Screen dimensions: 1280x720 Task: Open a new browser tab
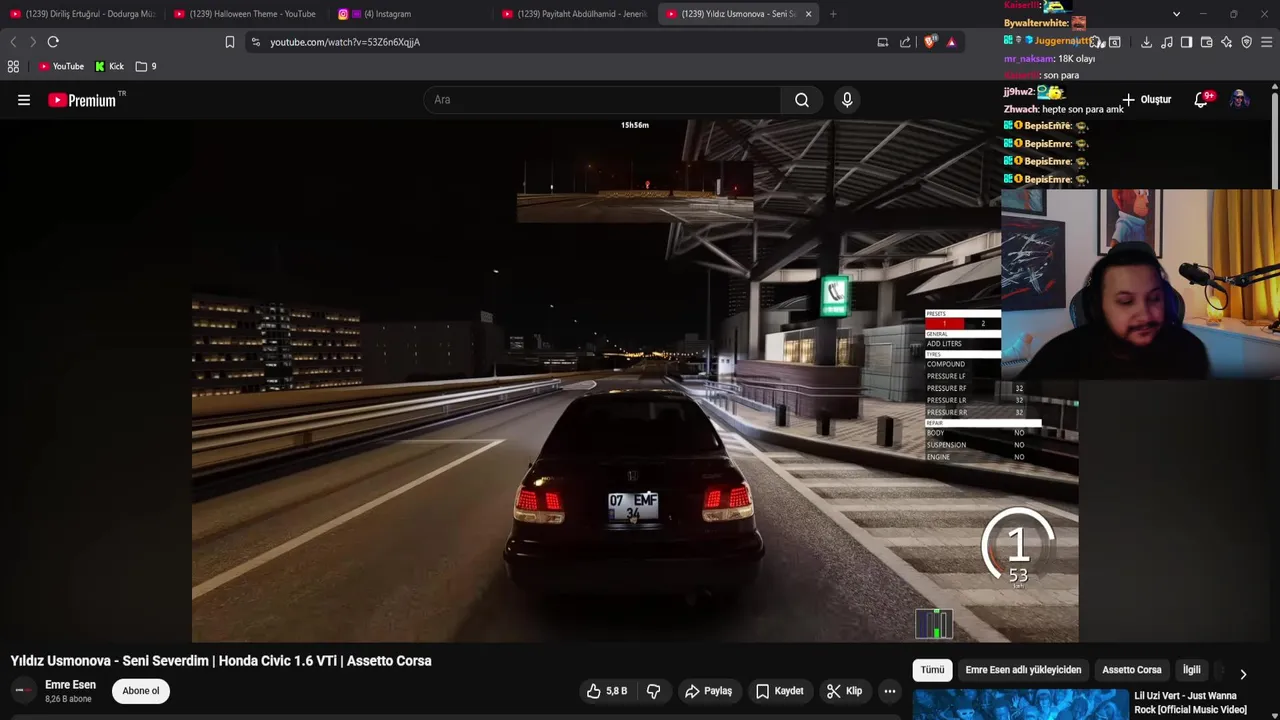(833, 14)
